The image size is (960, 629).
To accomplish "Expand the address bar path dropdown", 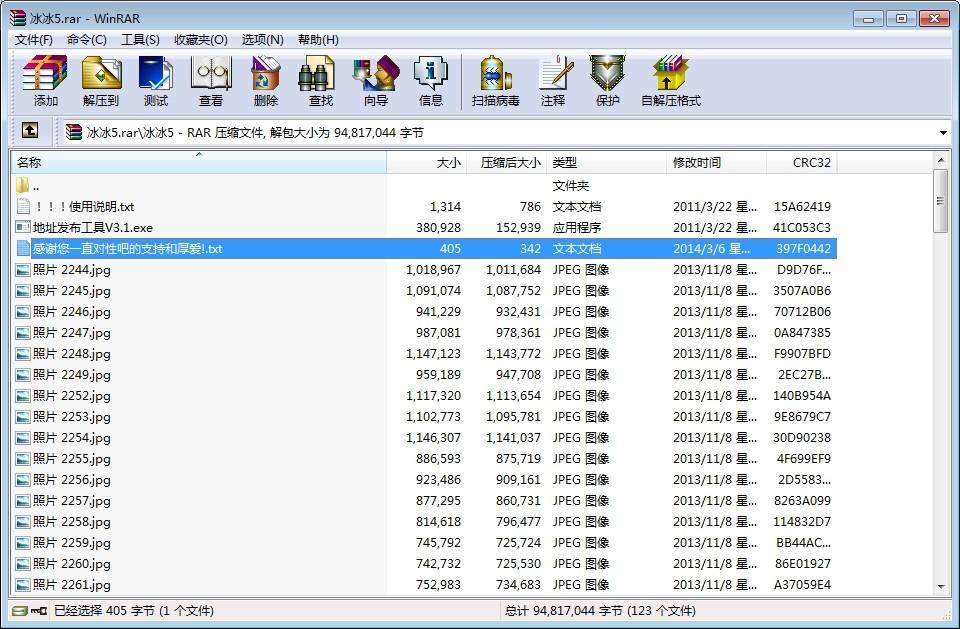I will 943,132.
